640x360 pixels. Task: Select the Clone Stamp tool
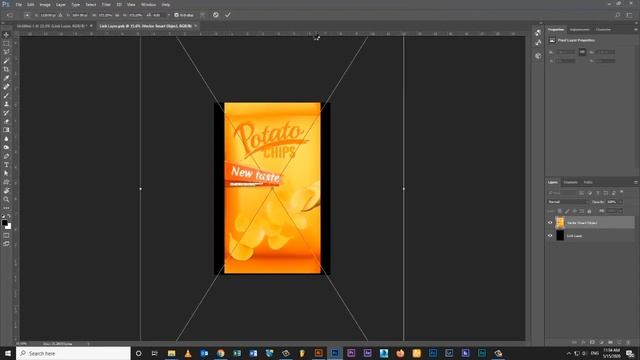[x=6, y=104]
